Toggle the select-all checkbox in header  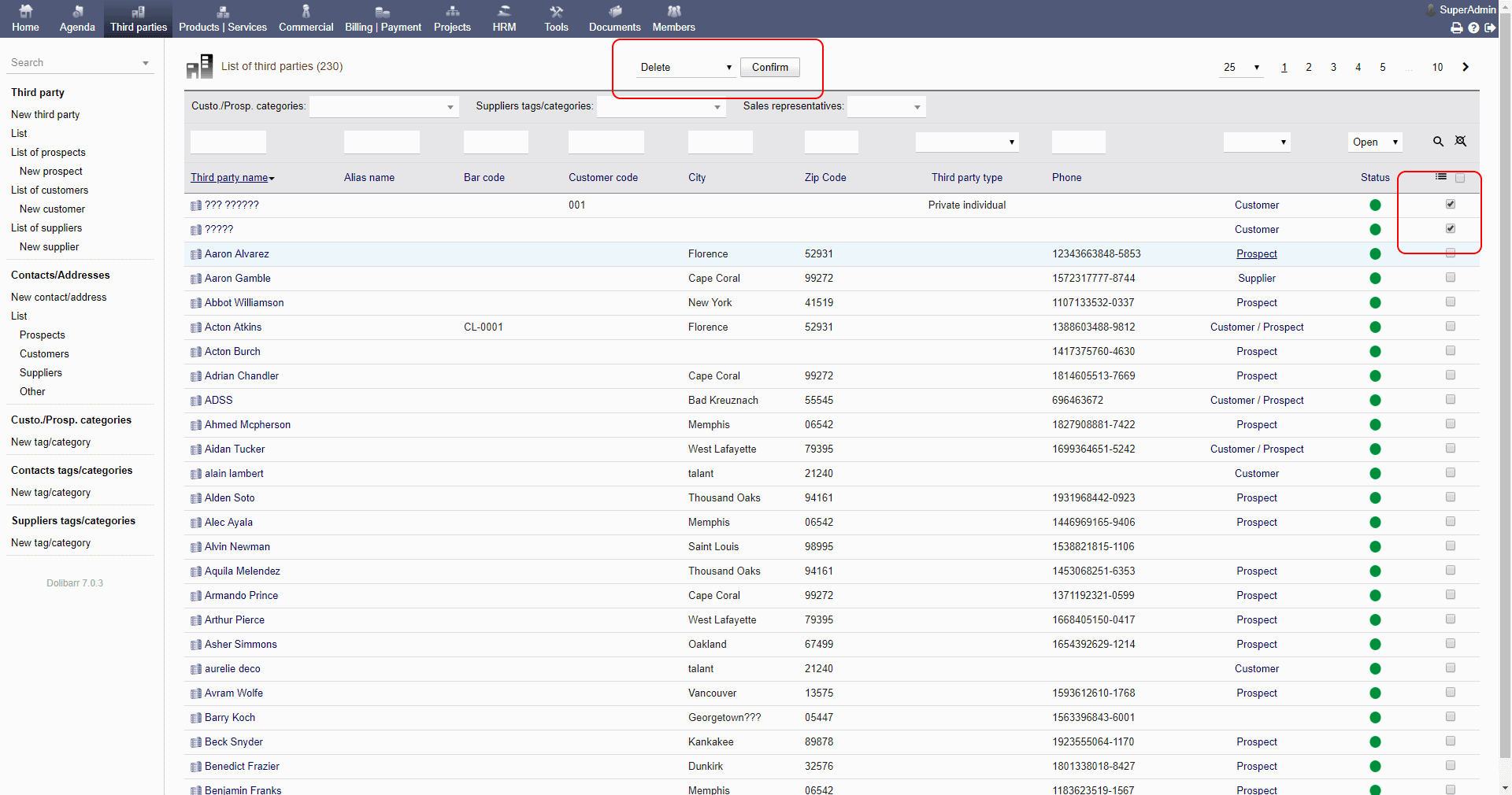point(1460,178)
